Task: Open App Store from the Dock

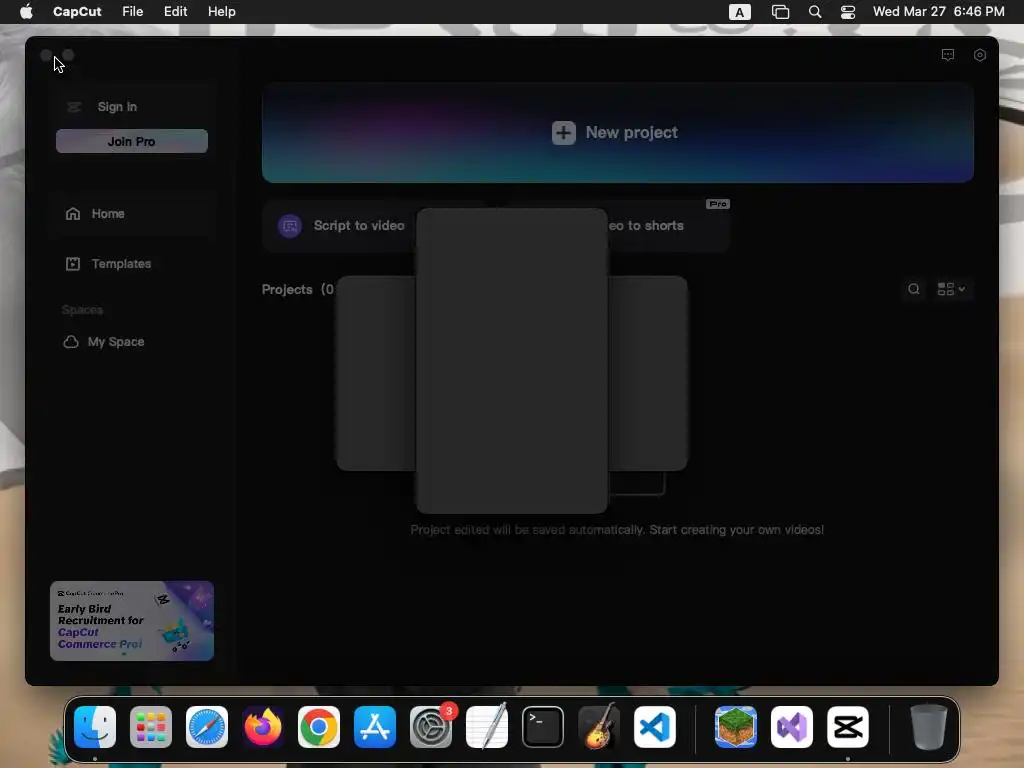Action: click(375, 727)
